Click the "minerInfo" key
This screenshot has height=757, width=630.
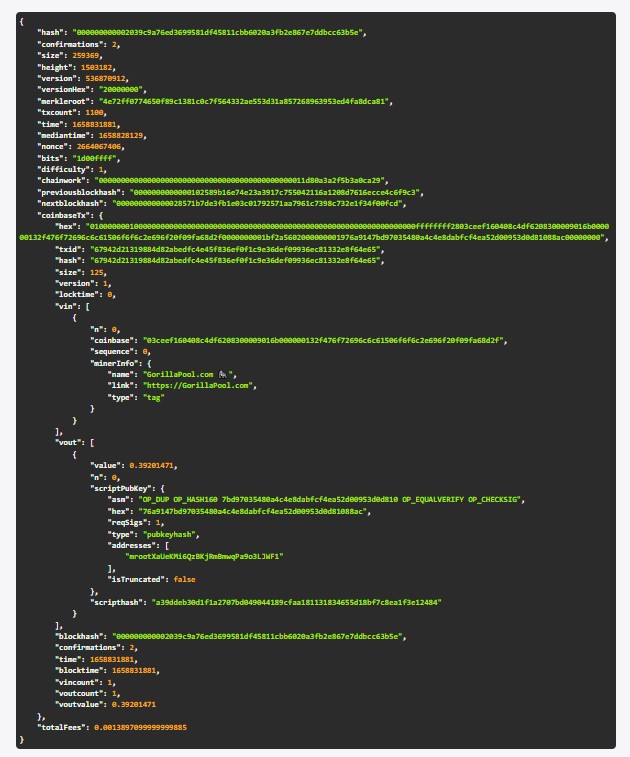114,363
